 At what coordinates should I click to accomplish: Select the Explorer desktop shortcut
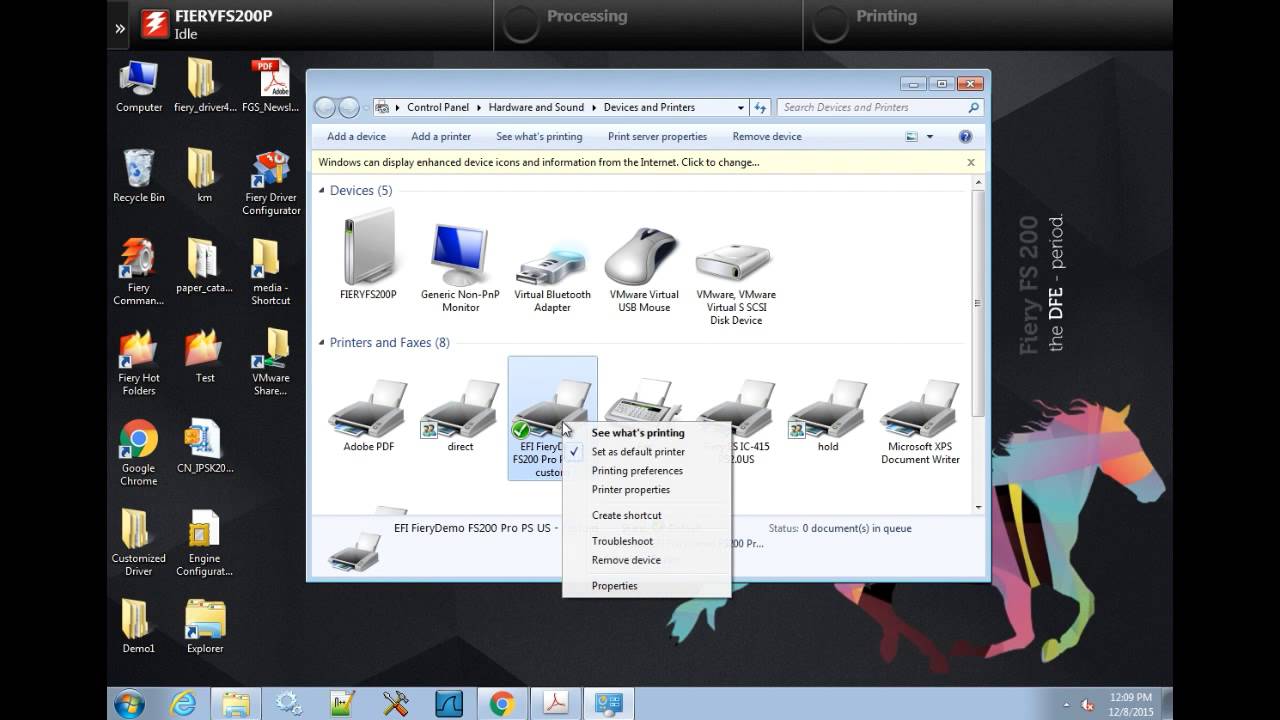tap(204, 627)
